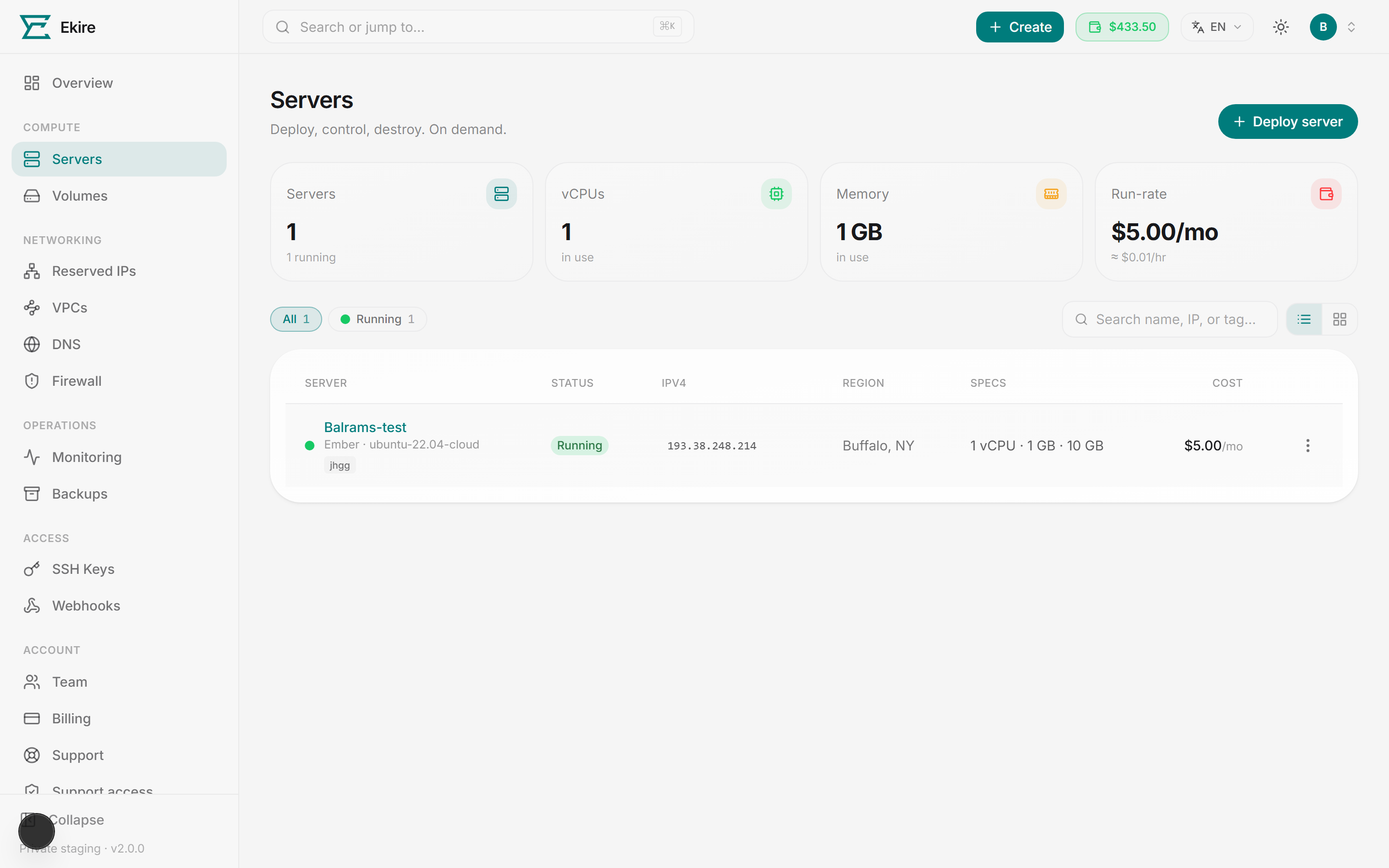This screenshot has height=868, width=1389.
Task: Open DNS settings page
Action: (x=119, y=344)
